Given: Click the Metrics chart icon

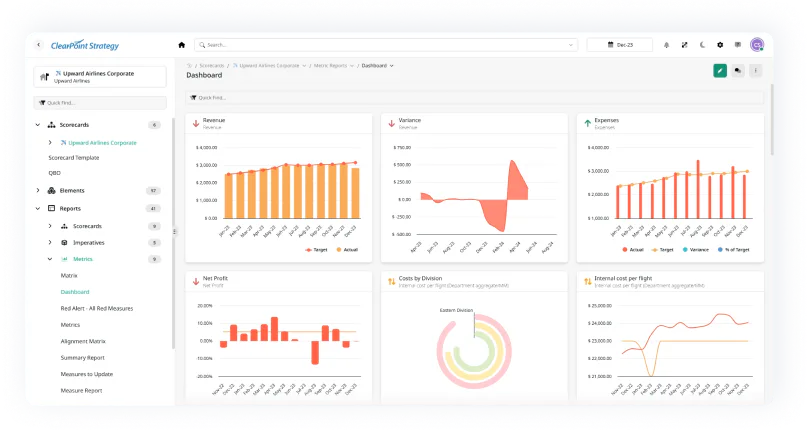Looking at the screenshot, I should pyautogui.click(x=64, y=259).
